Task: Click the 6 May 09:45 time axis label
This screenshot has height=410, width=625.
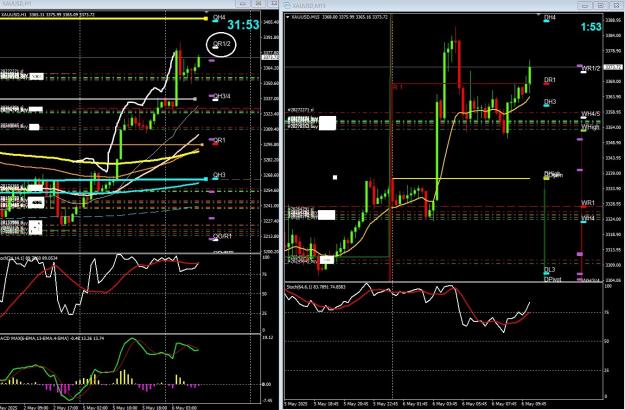Action: 532,403
